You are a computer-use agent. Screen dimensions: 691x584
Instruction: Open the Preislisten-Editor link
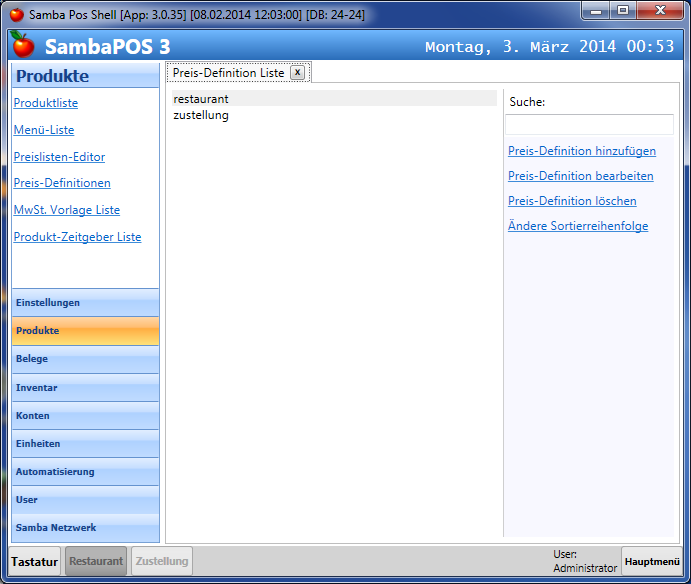(x=59, y=157)
